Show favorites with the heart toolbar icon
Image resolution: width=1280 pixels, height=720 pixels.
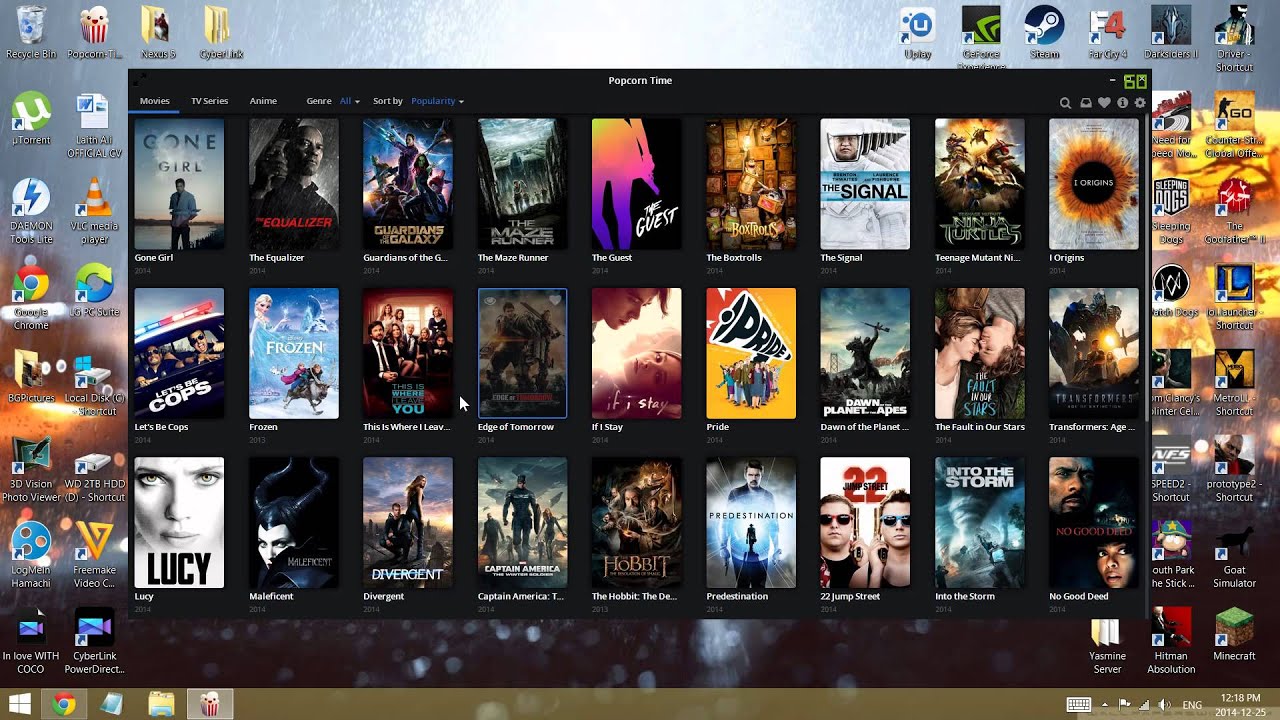pyautogui.click(x=1104, y=102)
